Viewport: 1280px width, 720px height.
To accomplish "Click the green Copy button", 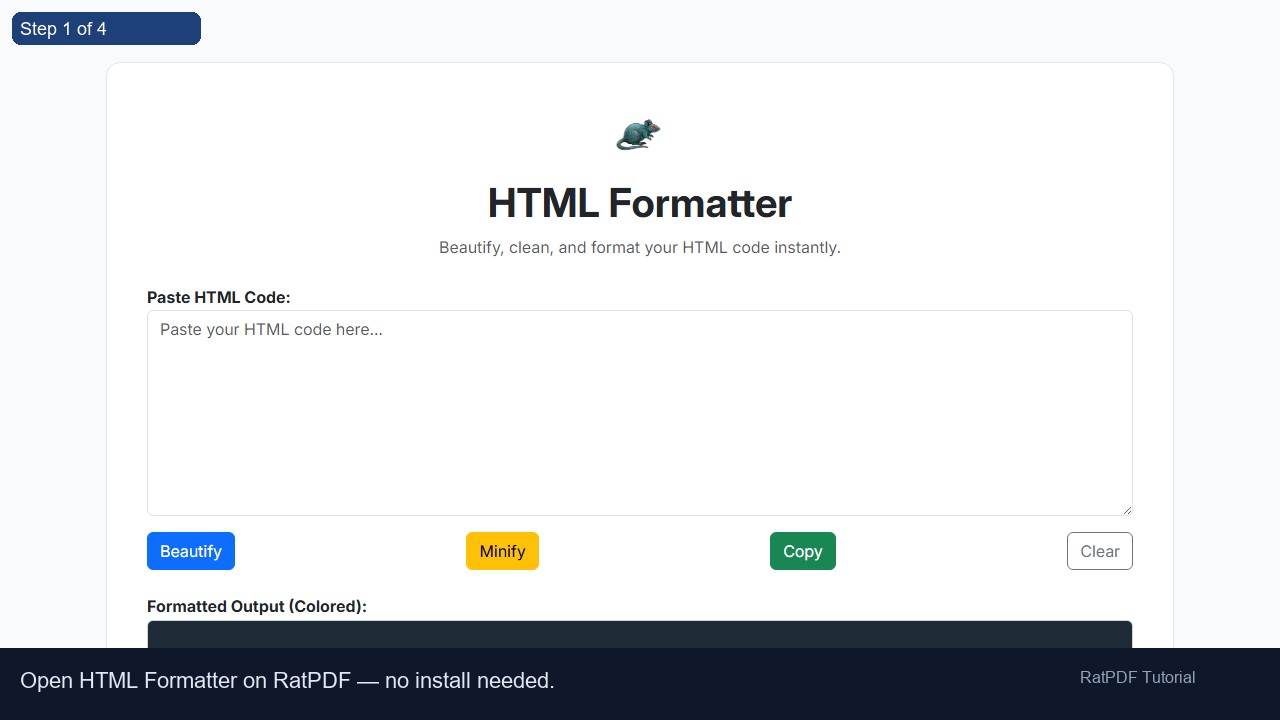I will (803, 551).
